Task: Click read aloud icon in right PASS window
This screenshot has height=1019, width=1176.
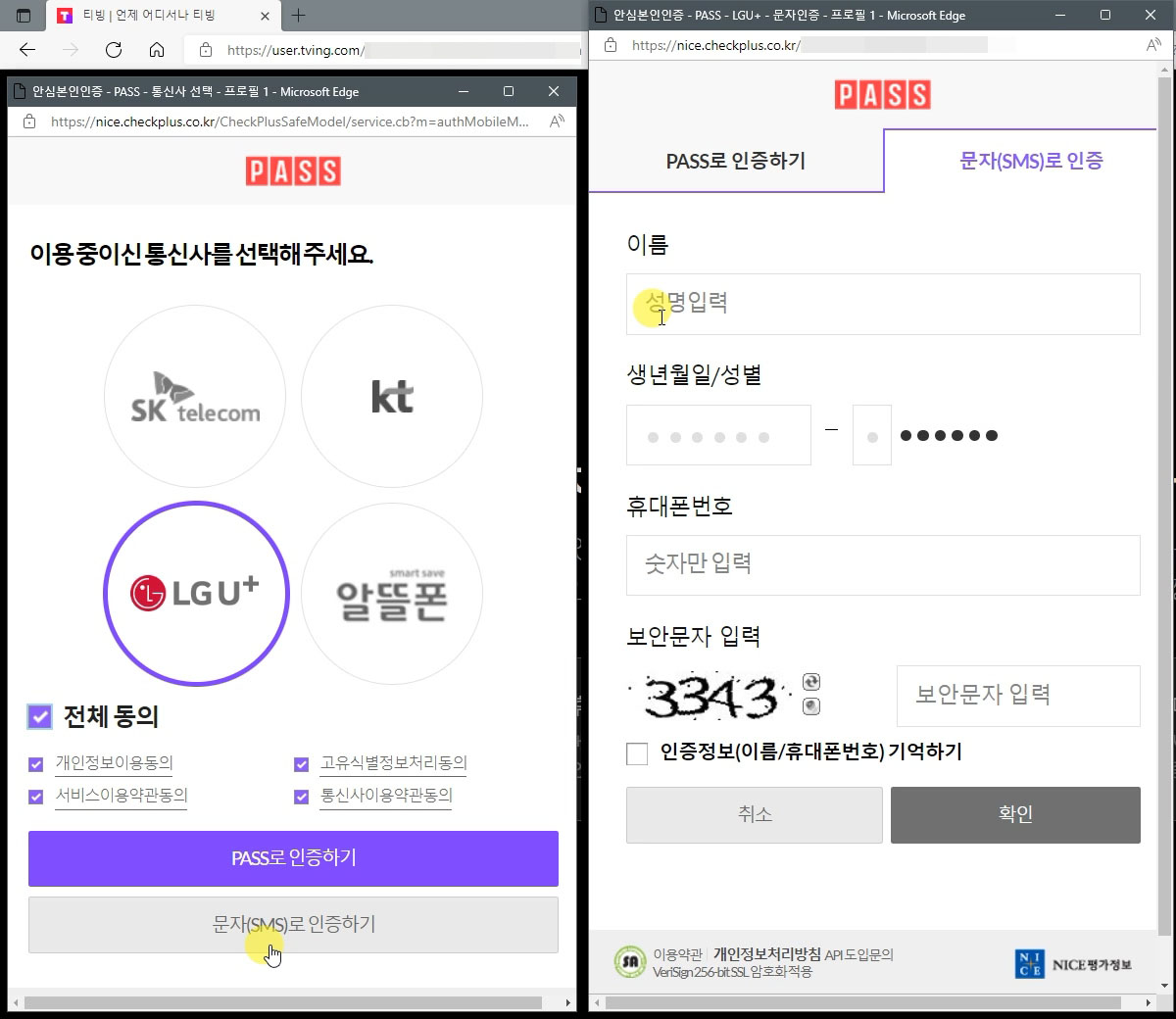Action: point(1153,45)
